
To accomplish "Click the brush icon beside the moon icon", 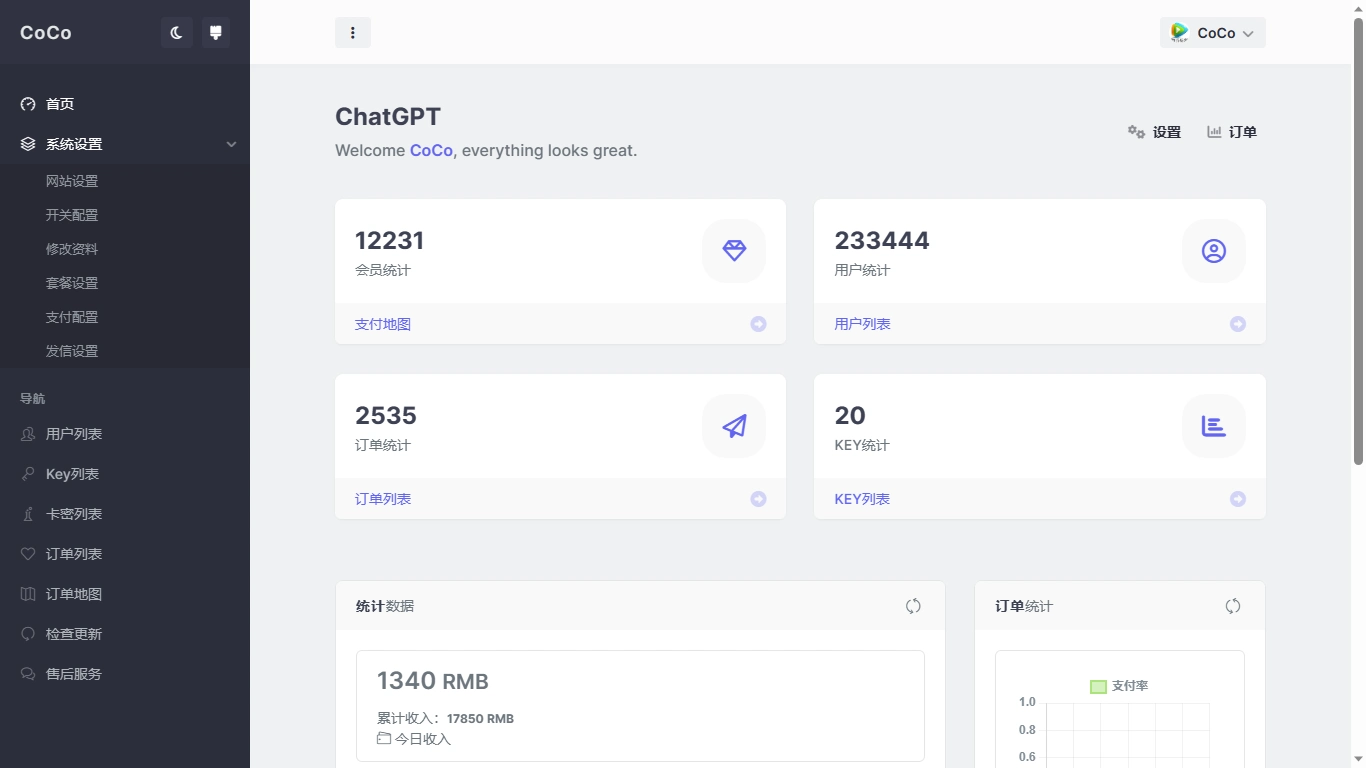I will point(215,33).
